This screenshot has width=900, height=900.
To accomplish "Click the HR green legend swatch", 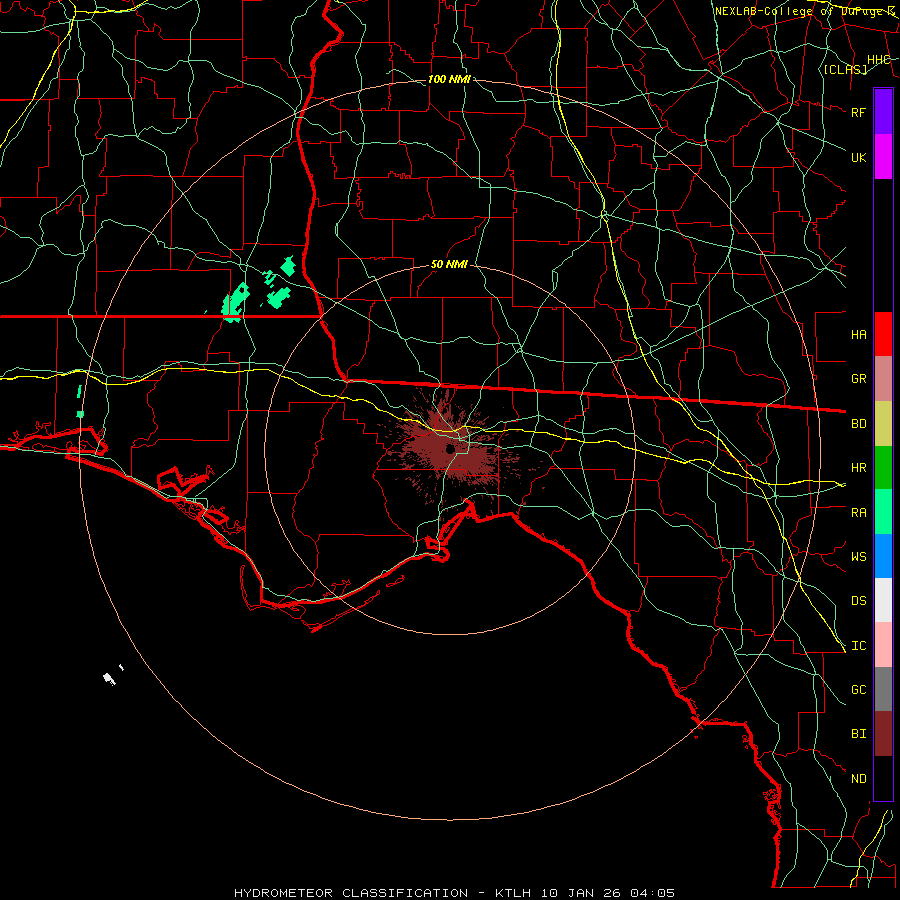I will pos(883,468).
